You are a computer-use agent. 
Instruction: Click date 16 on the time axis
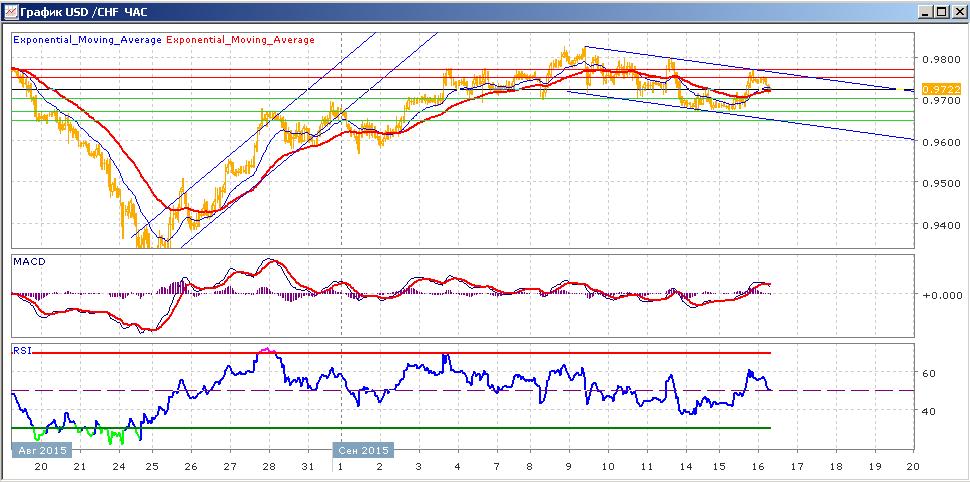point(758,467)
